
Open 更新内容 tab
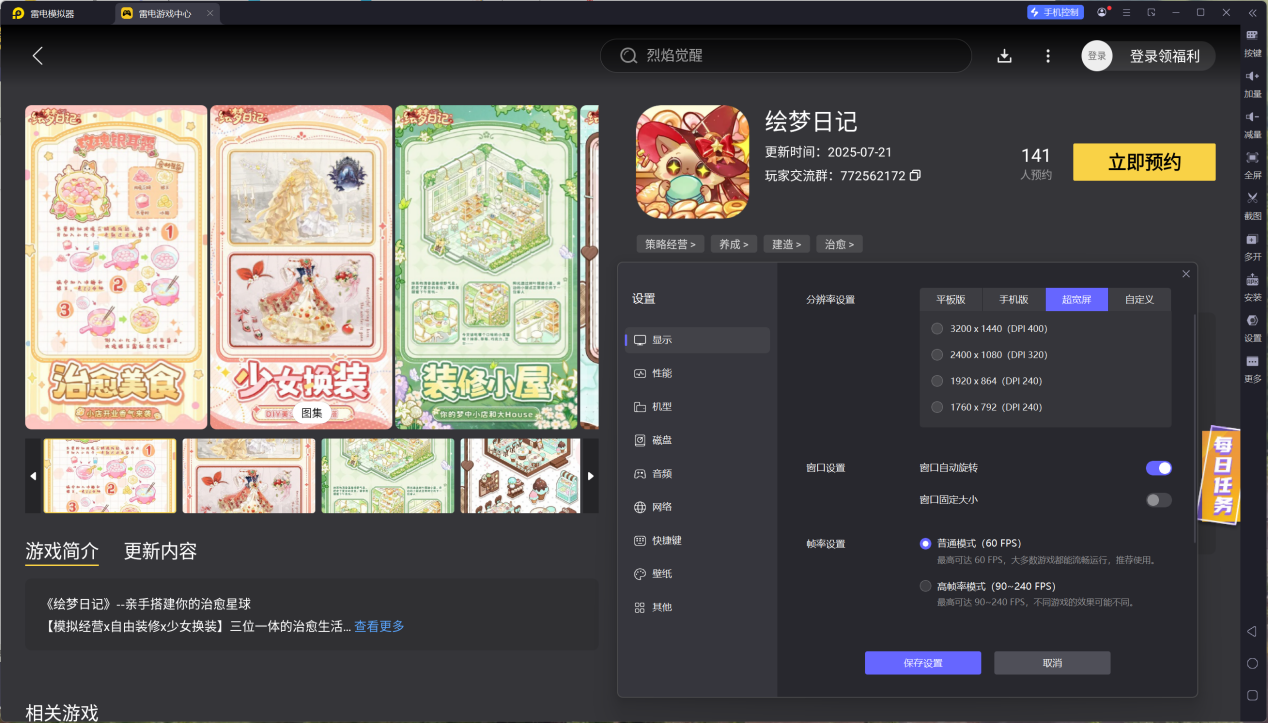click(x=160, y=551)
